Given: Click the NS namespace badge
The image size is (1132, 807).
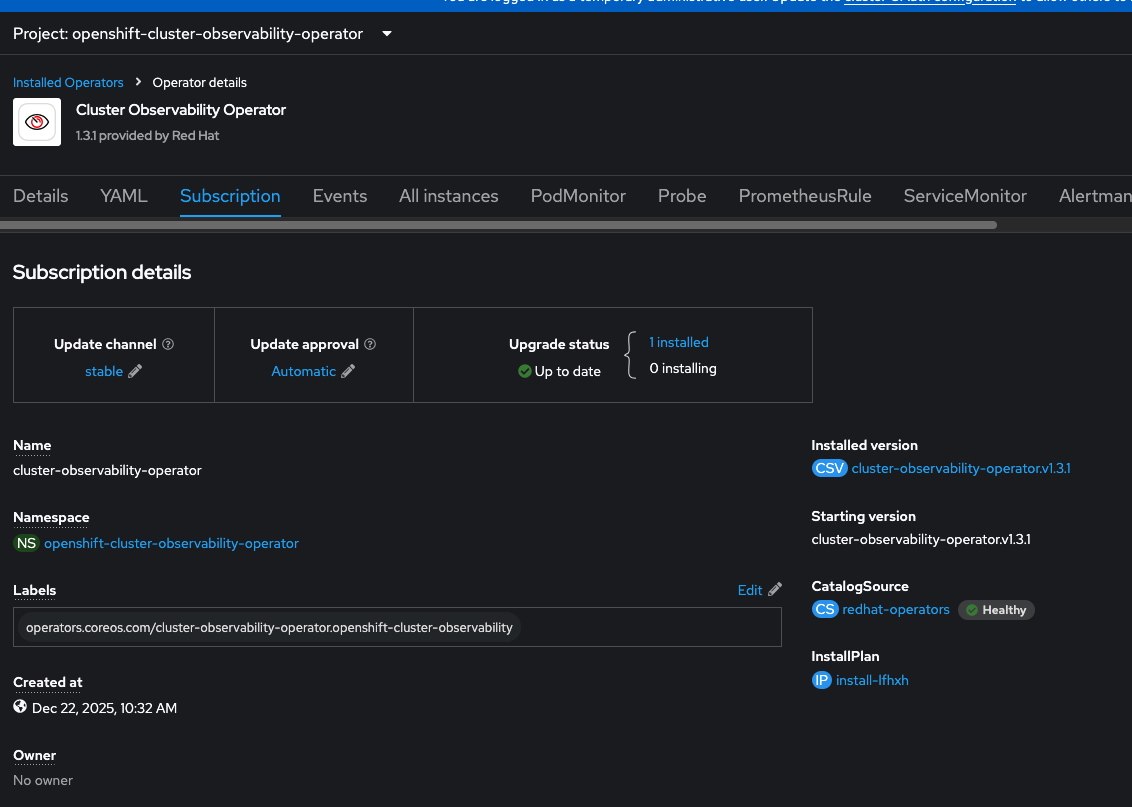Looking at the screenshot, I should click(x=26, y=543).
